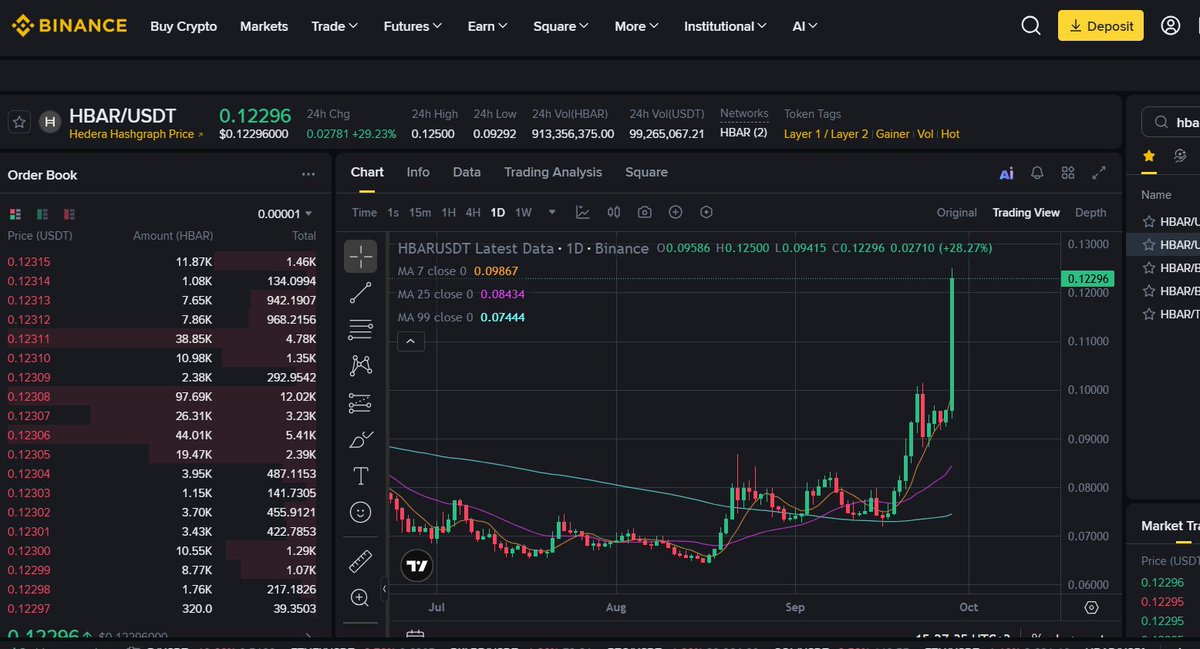Open the account profile icon
The height and width of the screenshot is (649, 1200).
click(1171, 26)
